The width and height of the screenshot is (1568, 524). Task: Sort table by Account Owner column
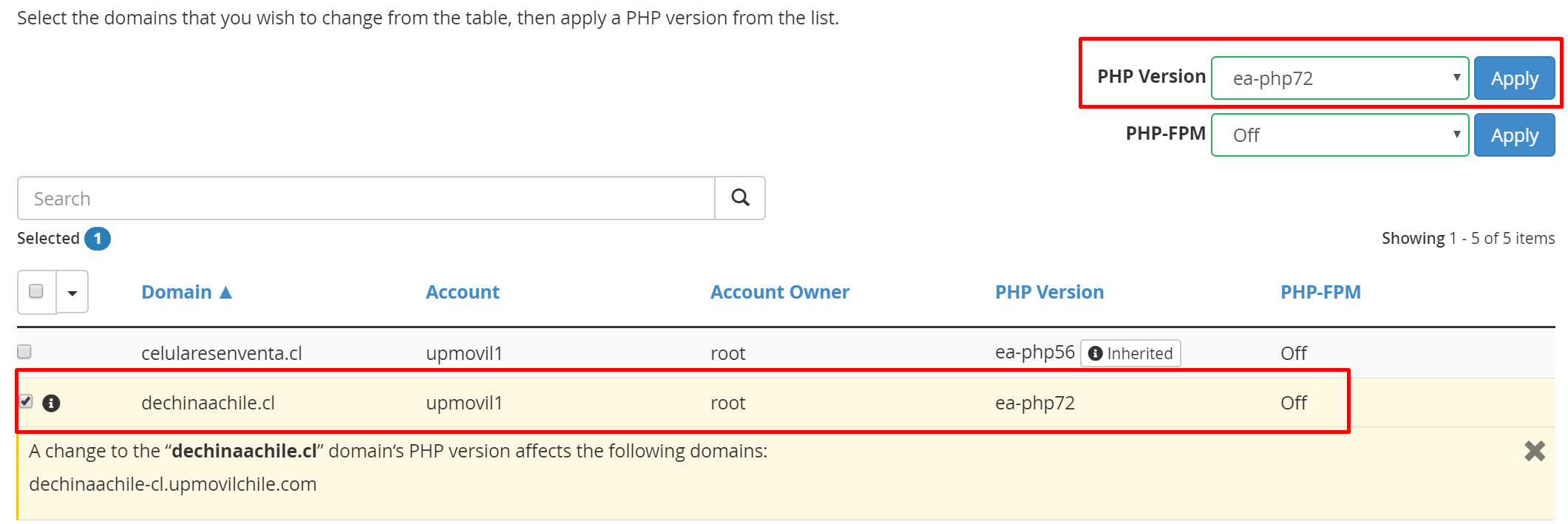tap(779, 293)
